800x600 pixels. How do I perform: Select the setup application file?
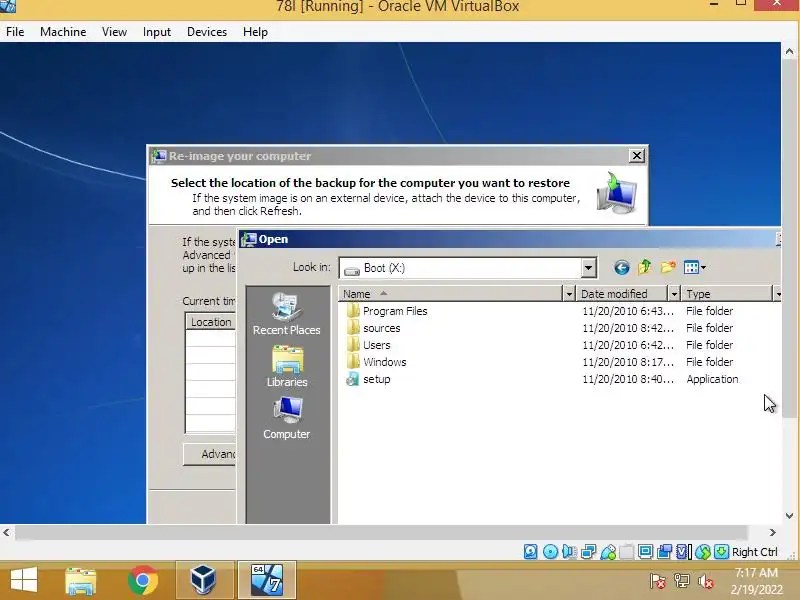[x=368, y=379]
